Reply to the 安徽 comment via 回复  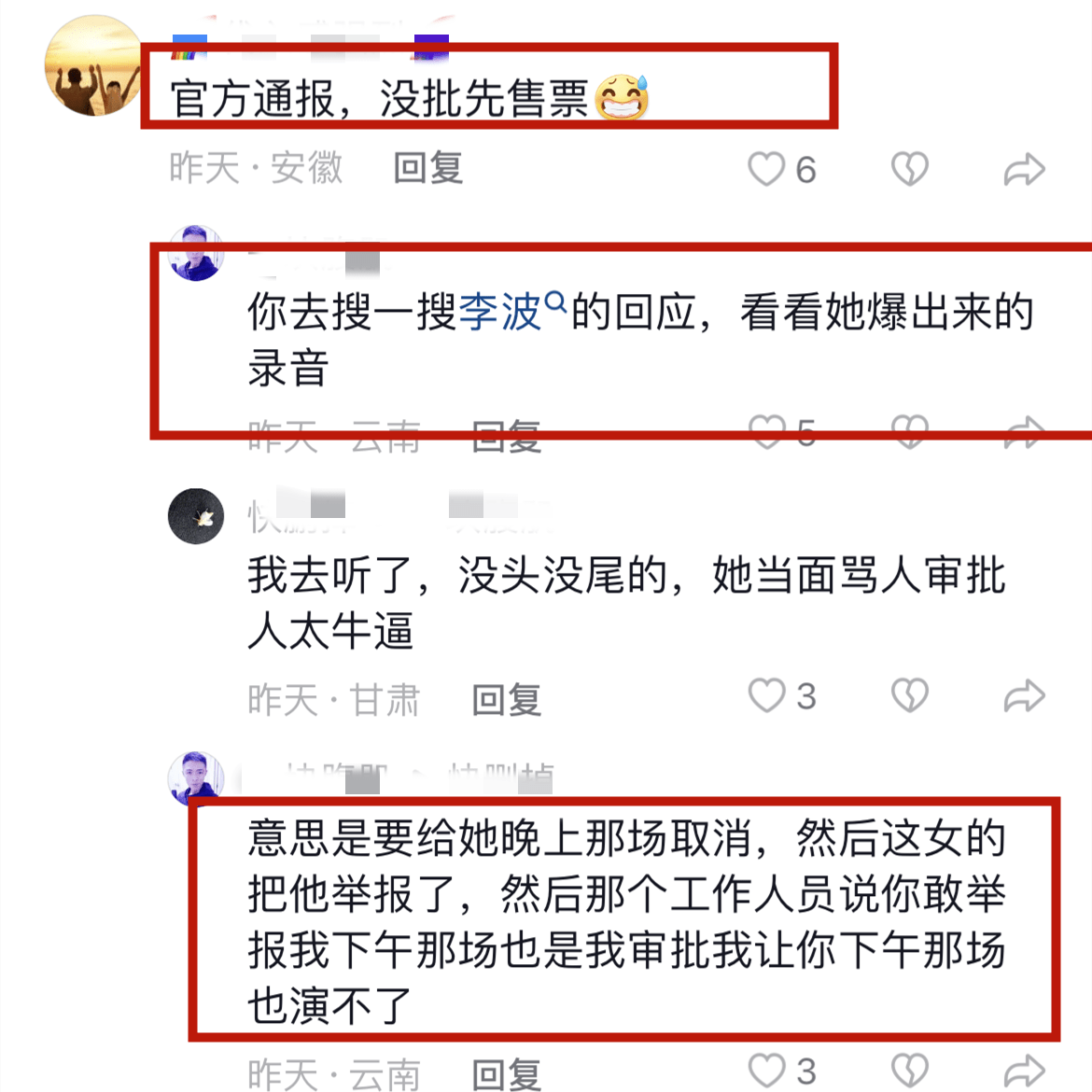tap(428, 169)
